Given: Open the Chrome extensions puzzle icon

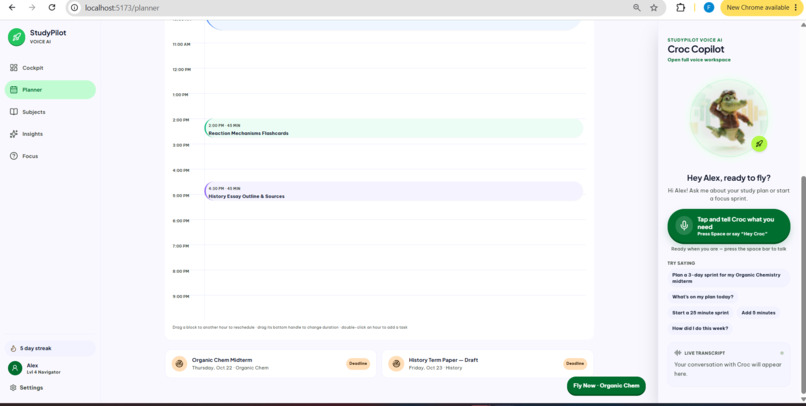Looking at the screenshot, I should coord(681,8).
